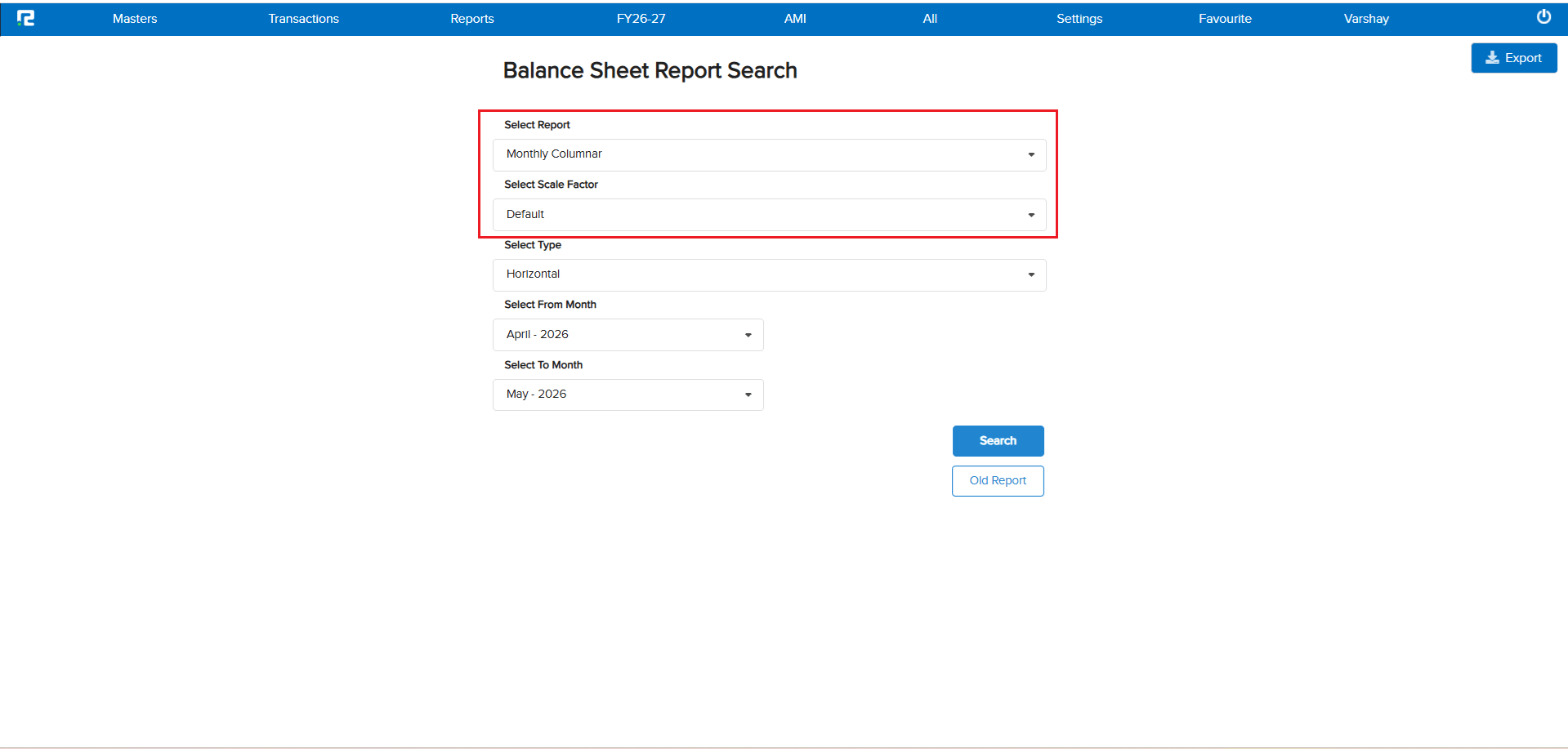Open the Settings menu

coord(1079,19)
